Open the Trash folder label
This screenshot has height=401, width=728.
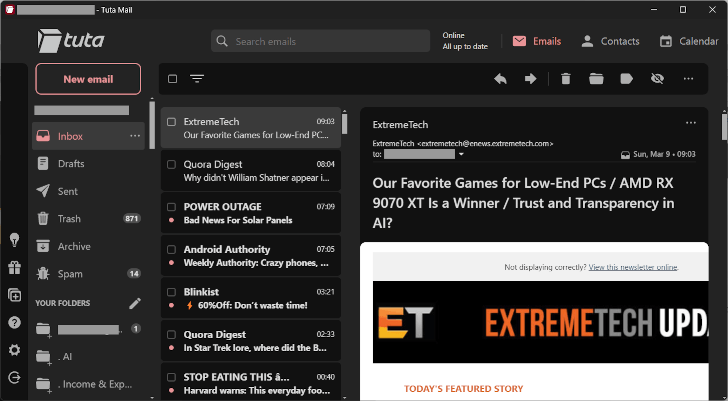(69, 219)
